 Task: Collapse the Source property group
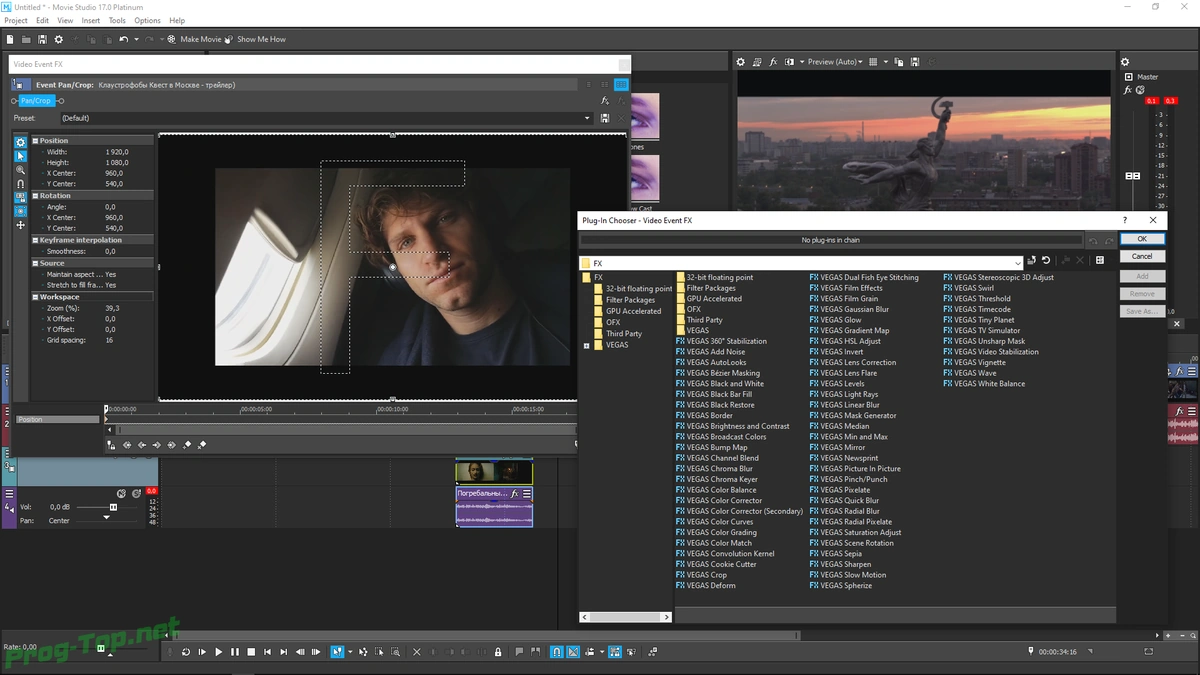[35, 263]
